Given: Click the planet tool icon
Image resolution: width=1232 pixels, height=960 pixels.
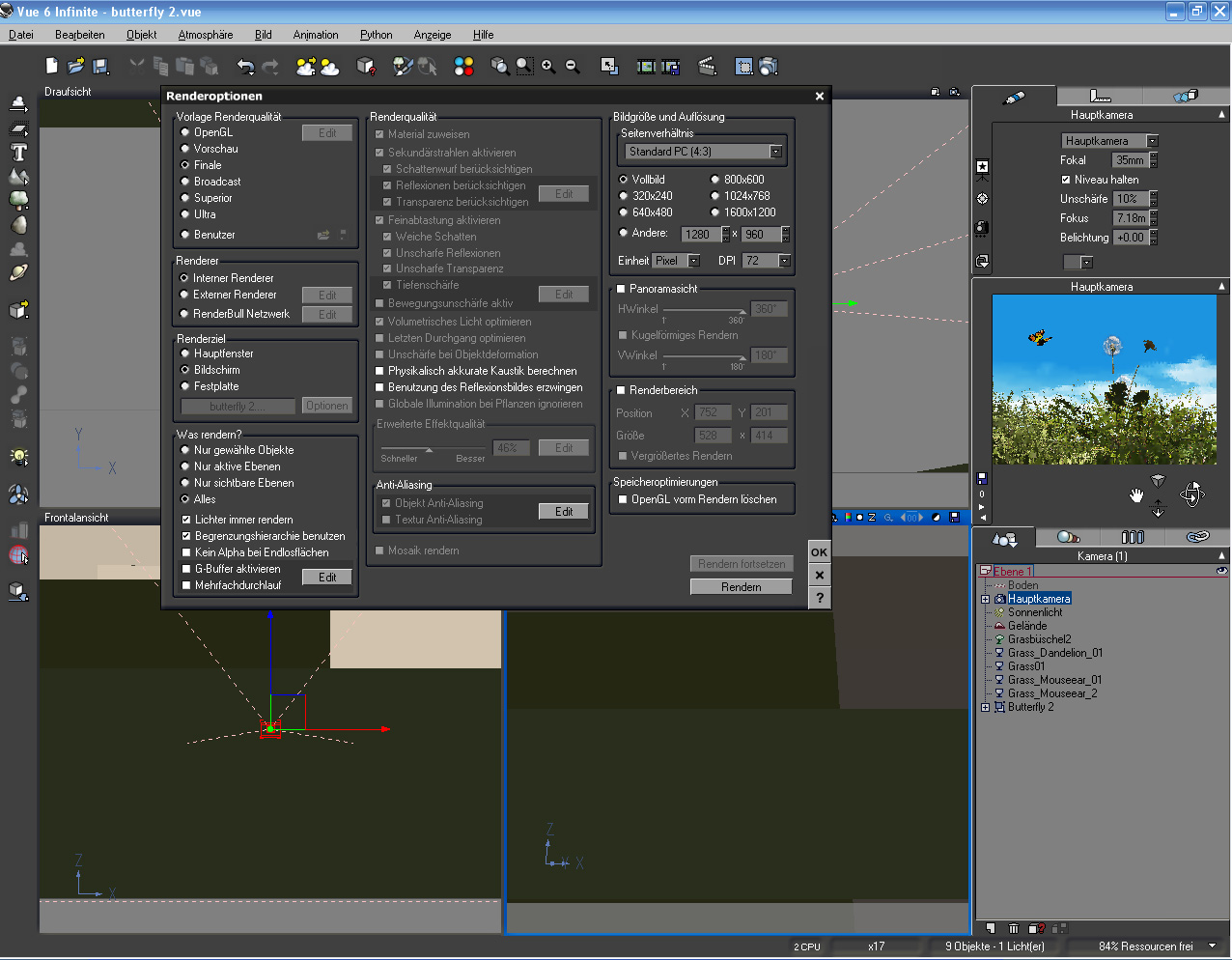Looking at the screenshot, I should click(18, 272).
